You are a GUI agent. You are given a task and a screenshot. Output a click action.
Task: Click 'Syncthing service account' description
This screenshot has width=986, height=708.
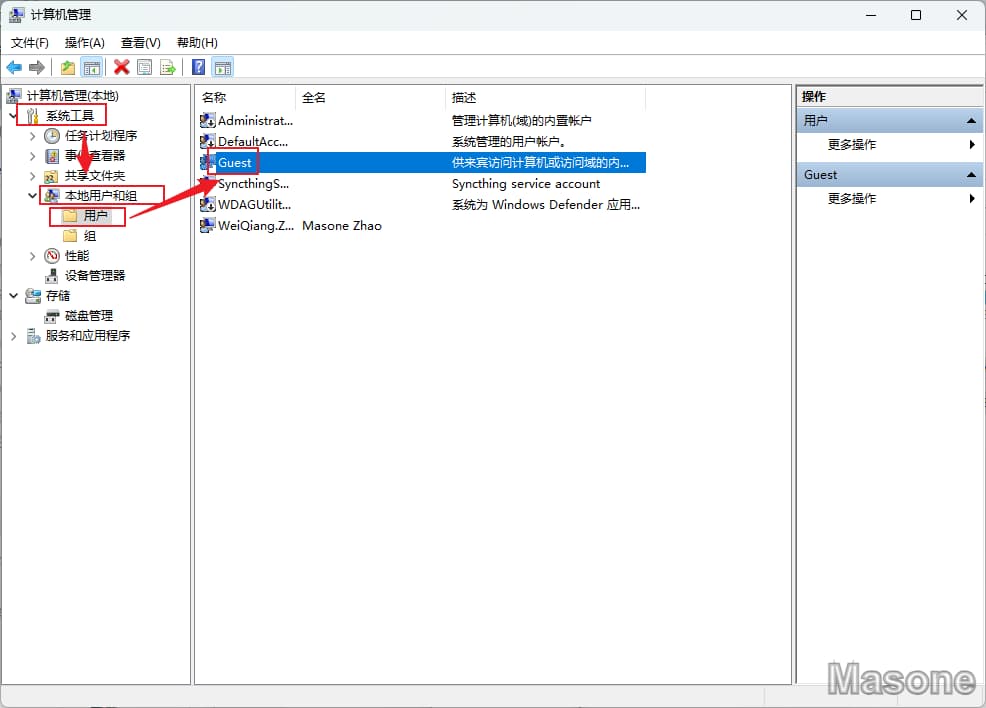tap(526, 184)
